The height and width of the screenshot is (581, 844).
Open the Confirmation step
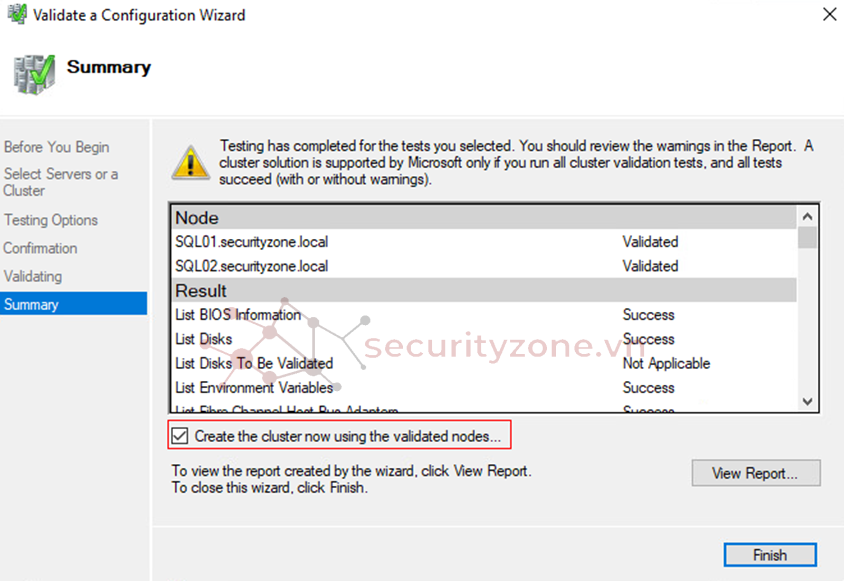[40, 248]
